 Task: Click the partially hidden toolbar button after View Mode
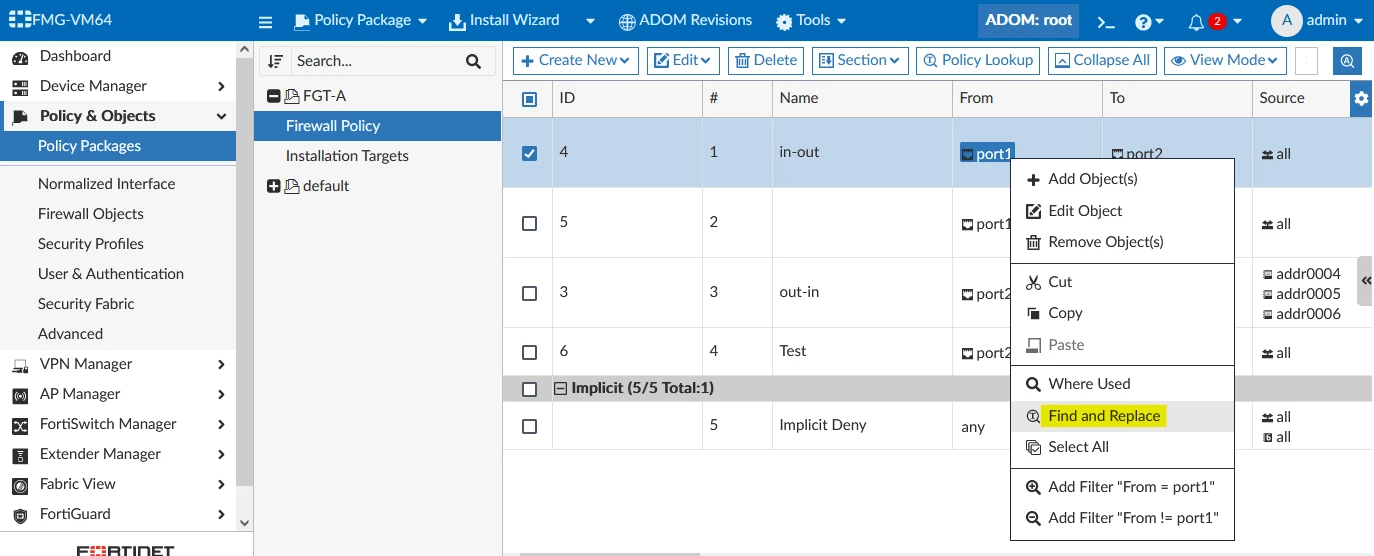[1306, 61]
